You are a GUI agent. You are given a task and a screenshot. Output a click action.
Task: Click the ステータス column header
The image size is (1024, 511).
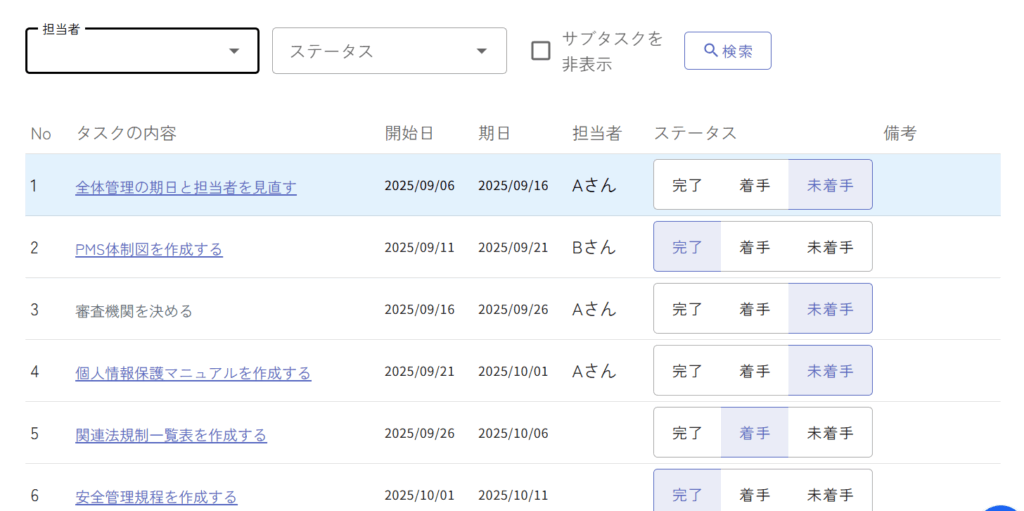[x=695, y=133]
